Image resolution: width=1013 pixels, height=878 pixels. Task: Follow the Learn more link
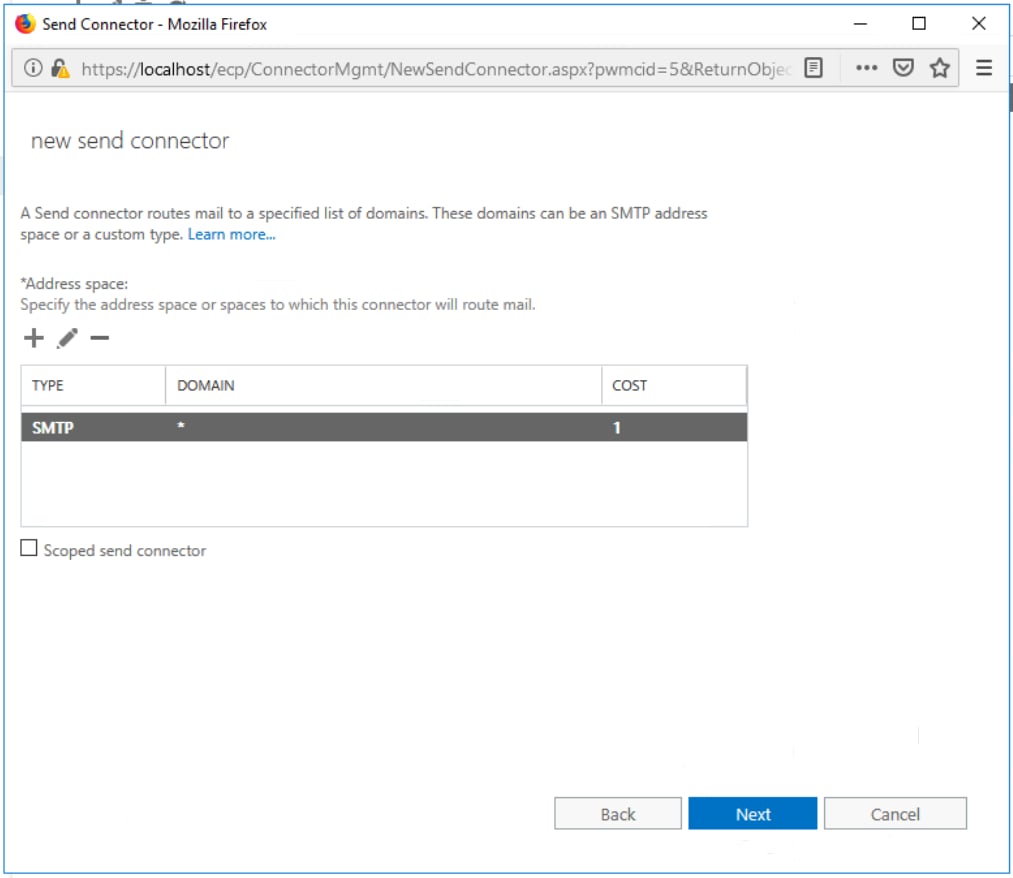[x=231, y=235]
